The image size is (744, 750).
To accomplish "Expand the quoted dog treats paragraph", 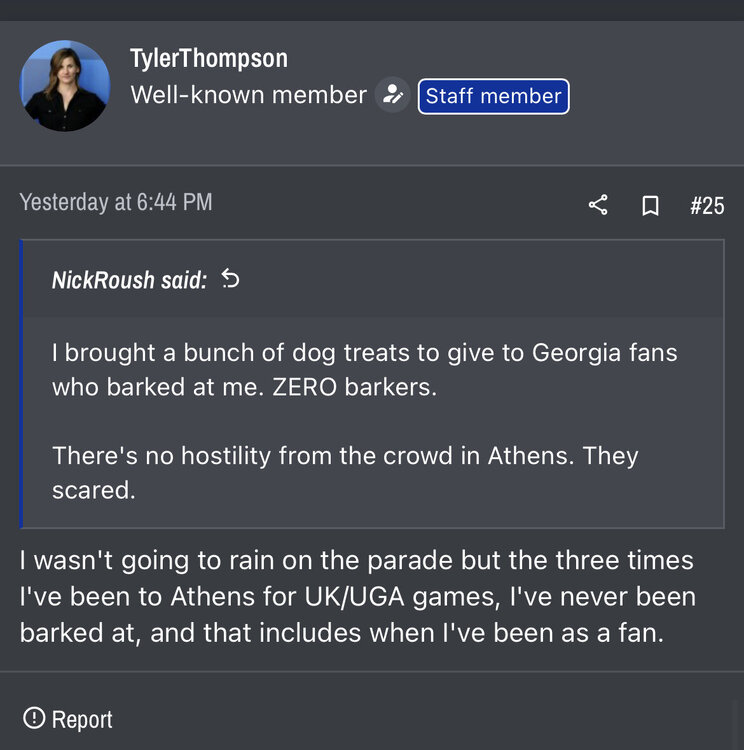I will pos(364,370).
